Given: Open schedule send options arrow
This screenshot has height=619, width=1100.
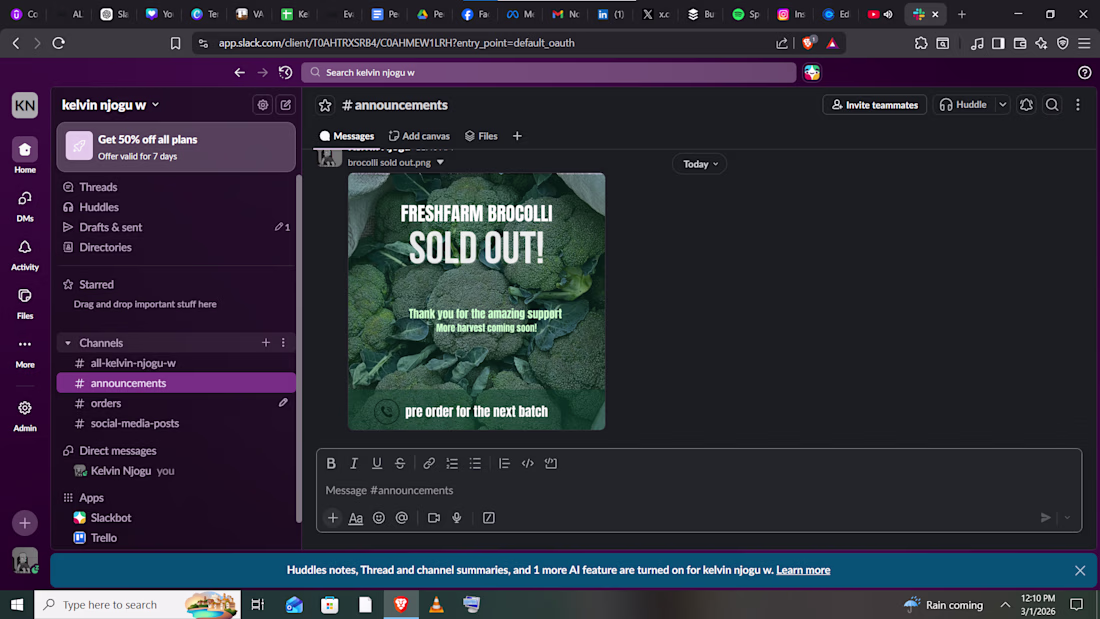Looking at the screenshot, I should point(1067,518).
